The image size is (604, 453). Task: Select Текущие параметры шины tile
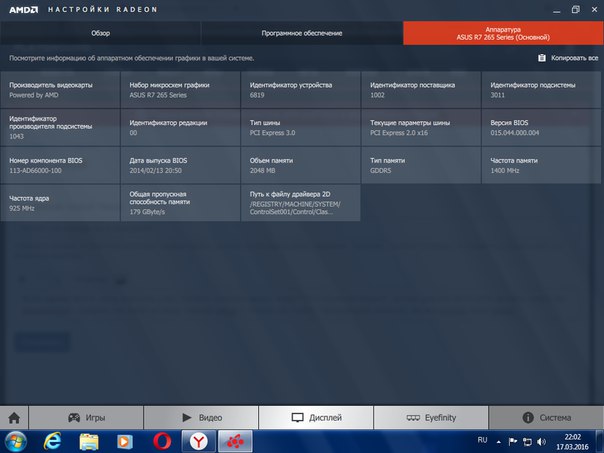point(421,128)
